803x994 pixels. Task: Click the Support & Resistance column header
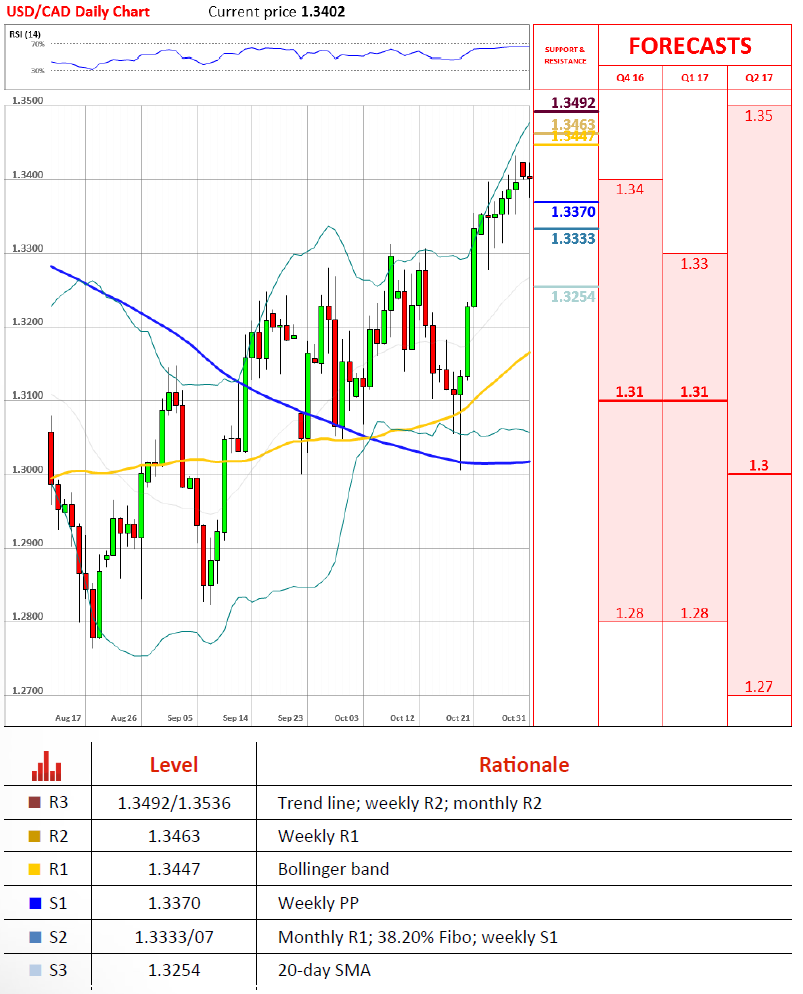tap(565, 55)
